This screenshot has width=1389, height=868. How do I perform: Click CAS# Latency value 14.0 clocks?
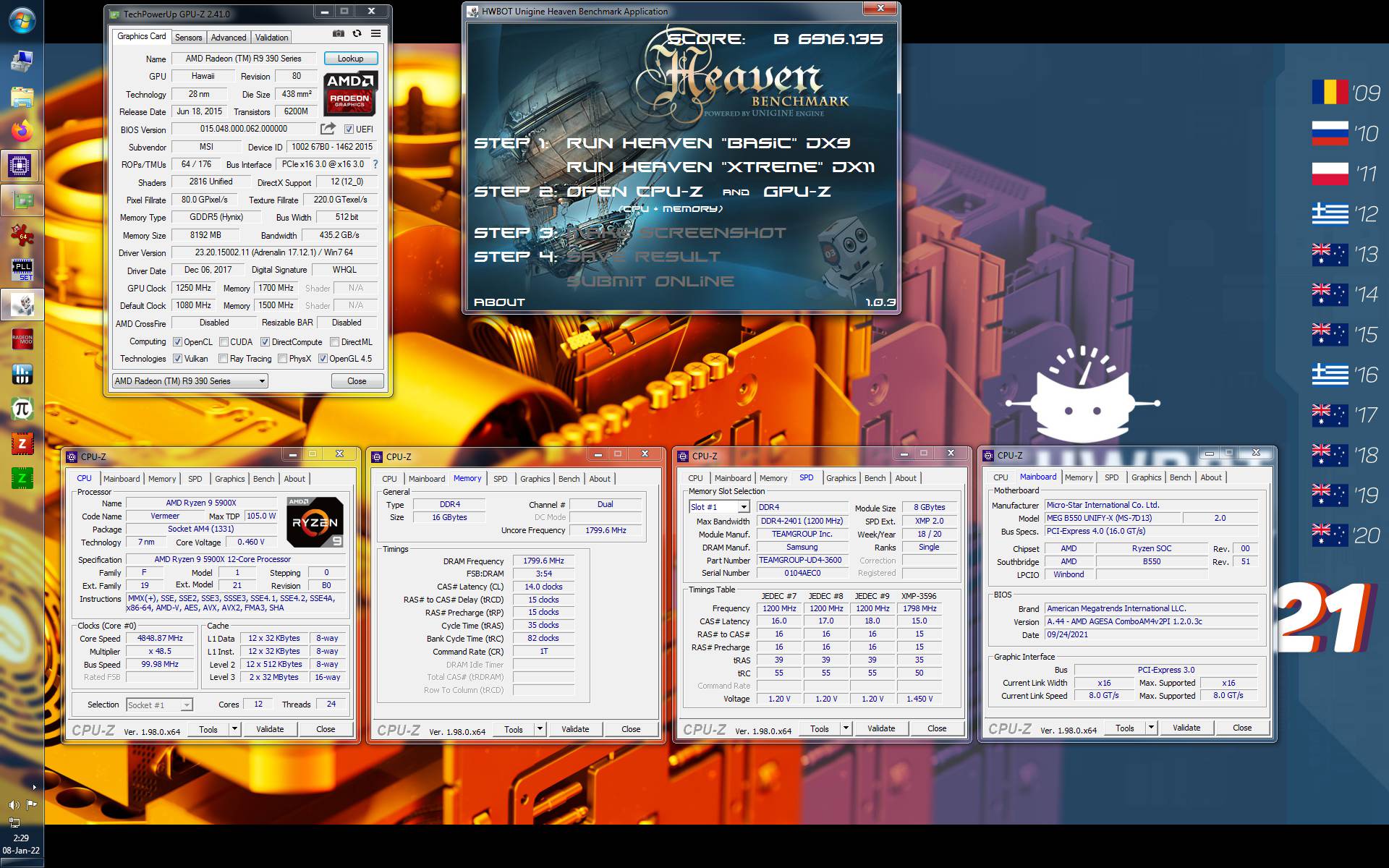coord(543,587)
